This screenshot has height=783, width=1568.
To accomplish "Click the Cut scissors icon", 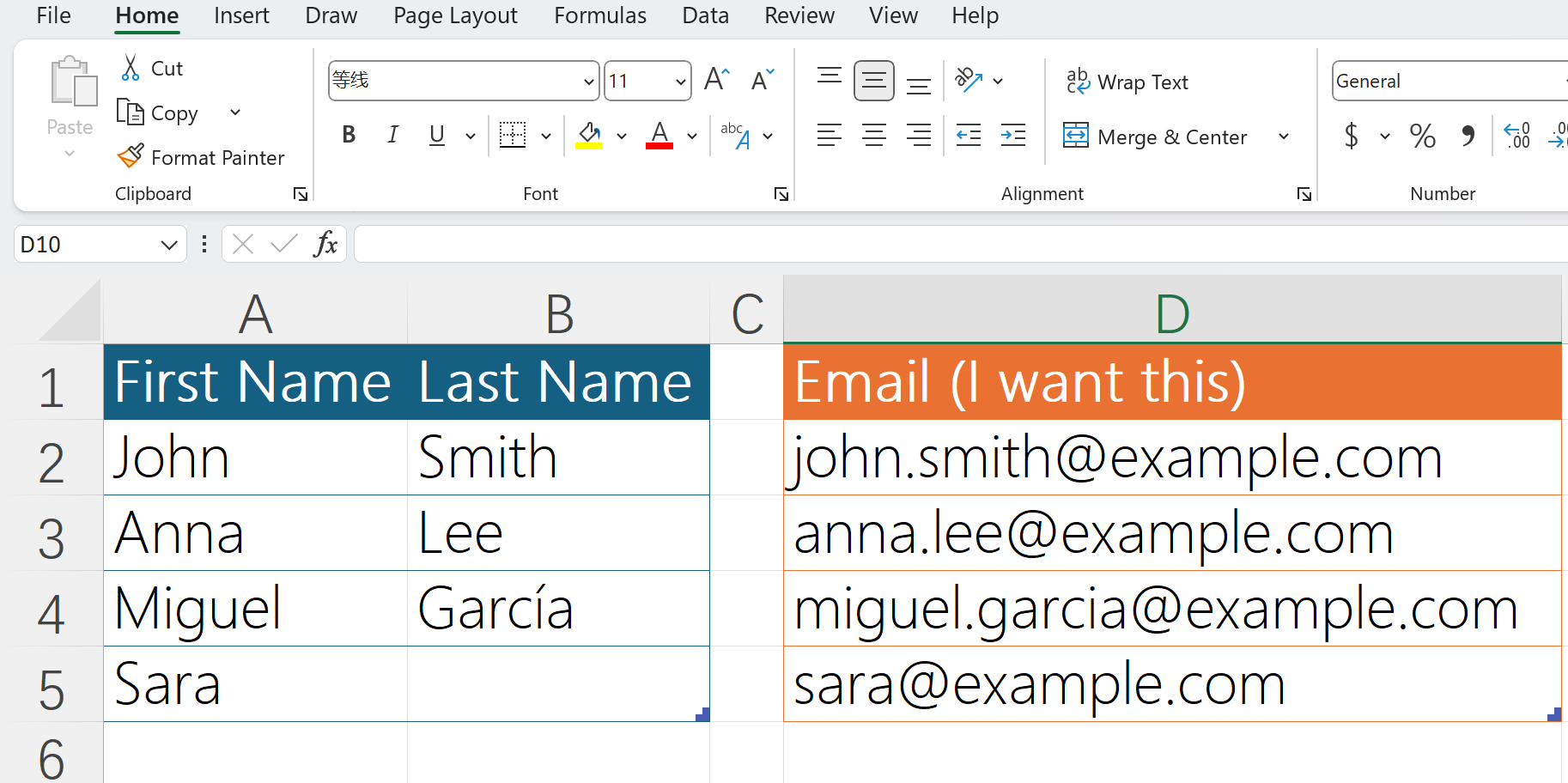I will click(131, 68).
